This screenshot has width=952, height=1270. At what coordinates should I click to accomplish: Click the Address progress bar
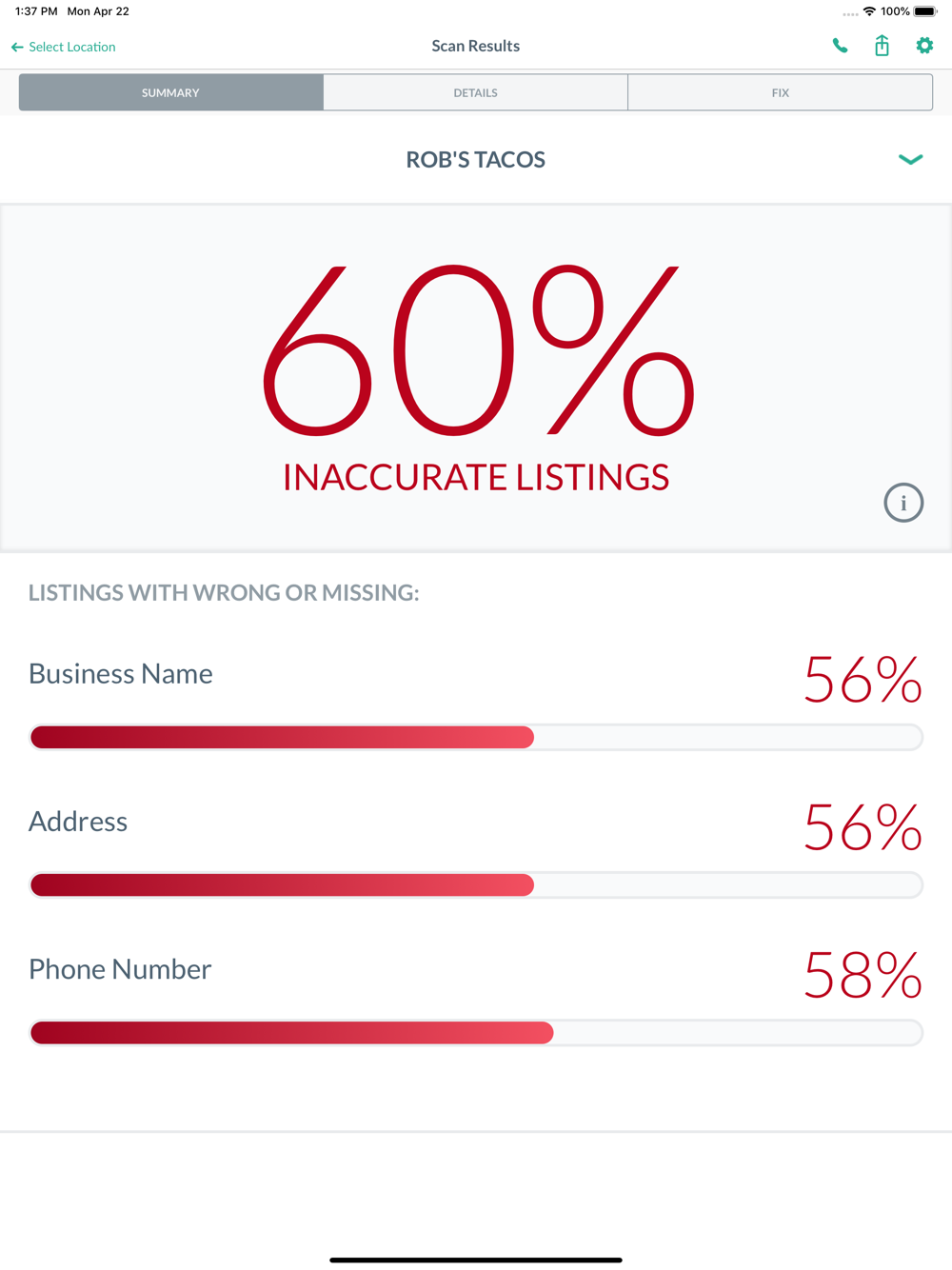(x=476, y=884)
